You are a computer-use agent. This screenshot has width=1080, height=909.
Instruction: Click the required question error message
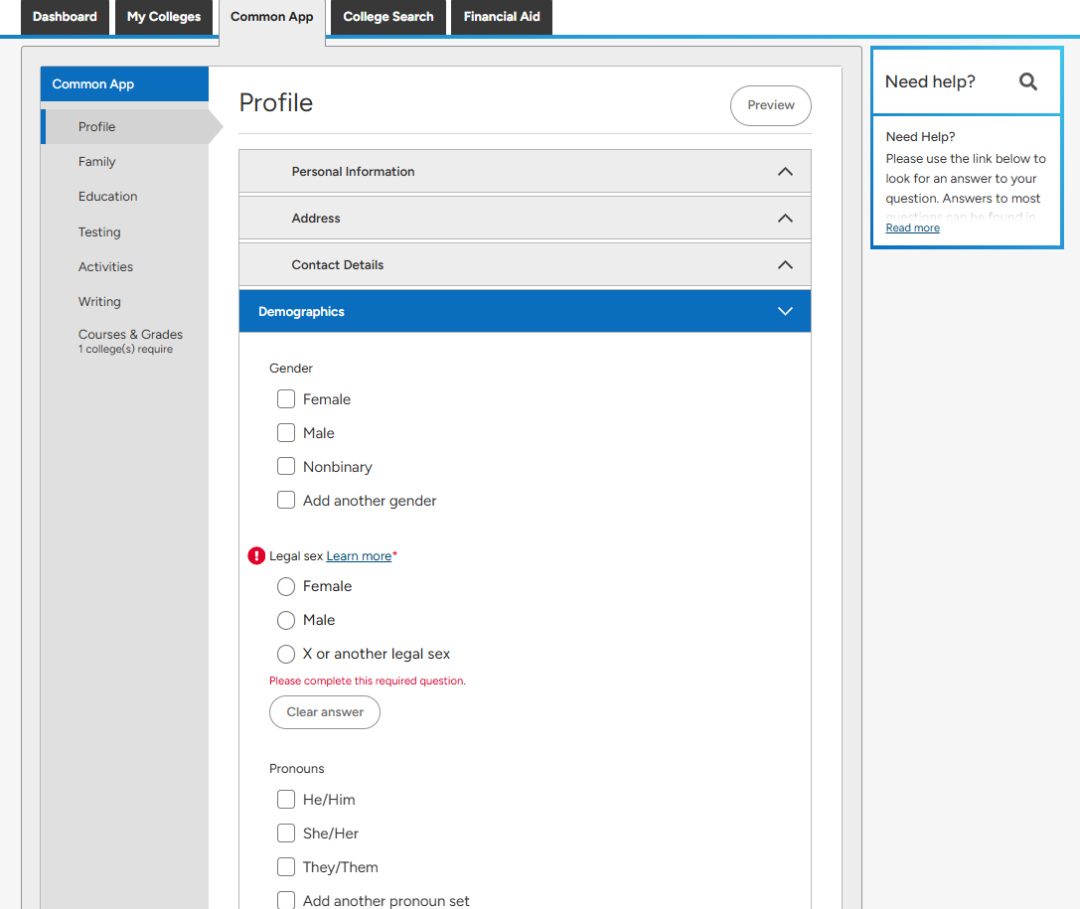pos(367,681)
